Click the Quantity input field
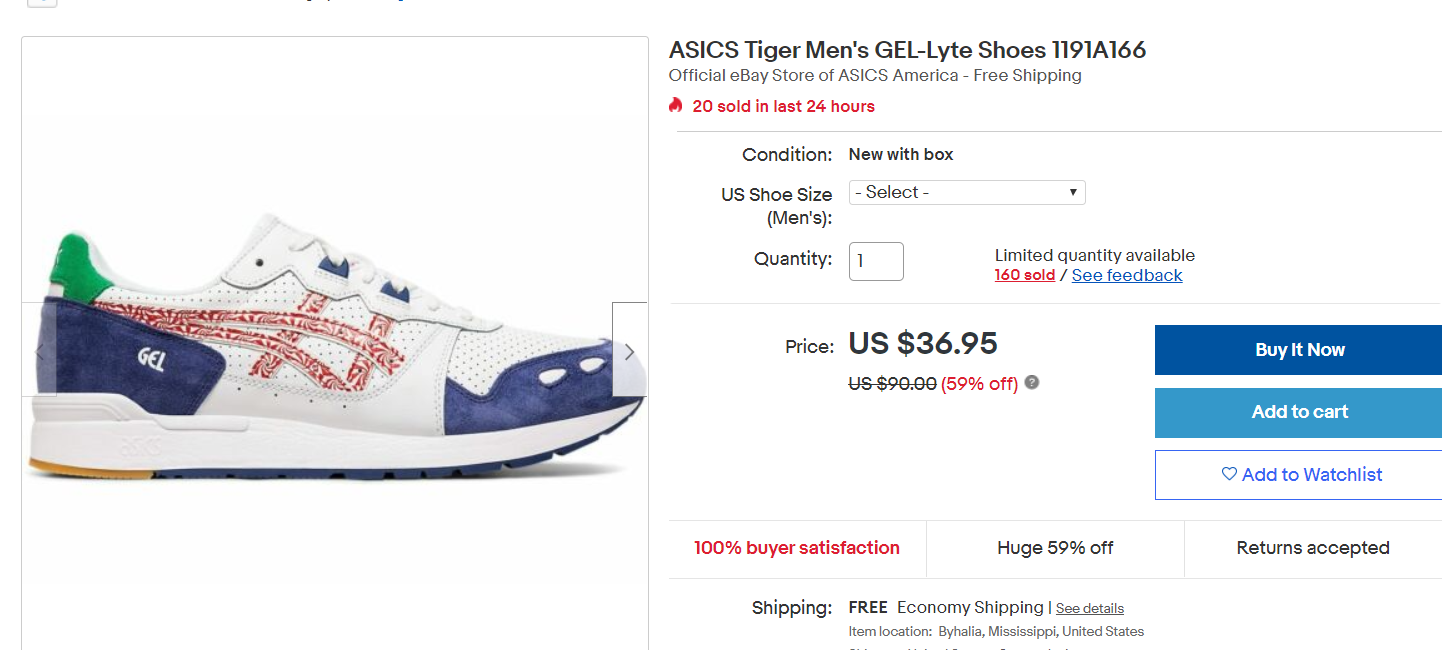The height and width of the screenshot is (650, 1442). pos(876,261)
